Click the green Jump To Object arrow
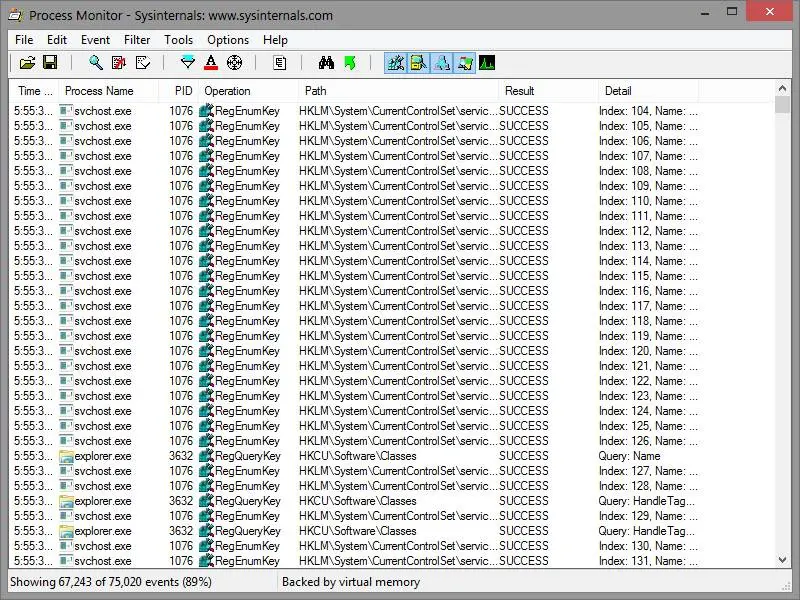800x600 pixels. 349,63
